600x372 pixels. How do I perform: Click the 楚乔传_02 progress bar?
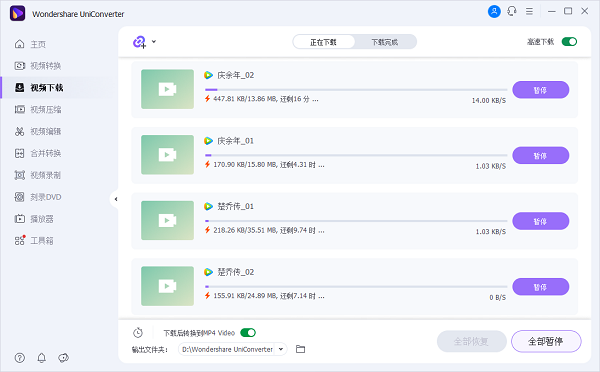(356, 286)
